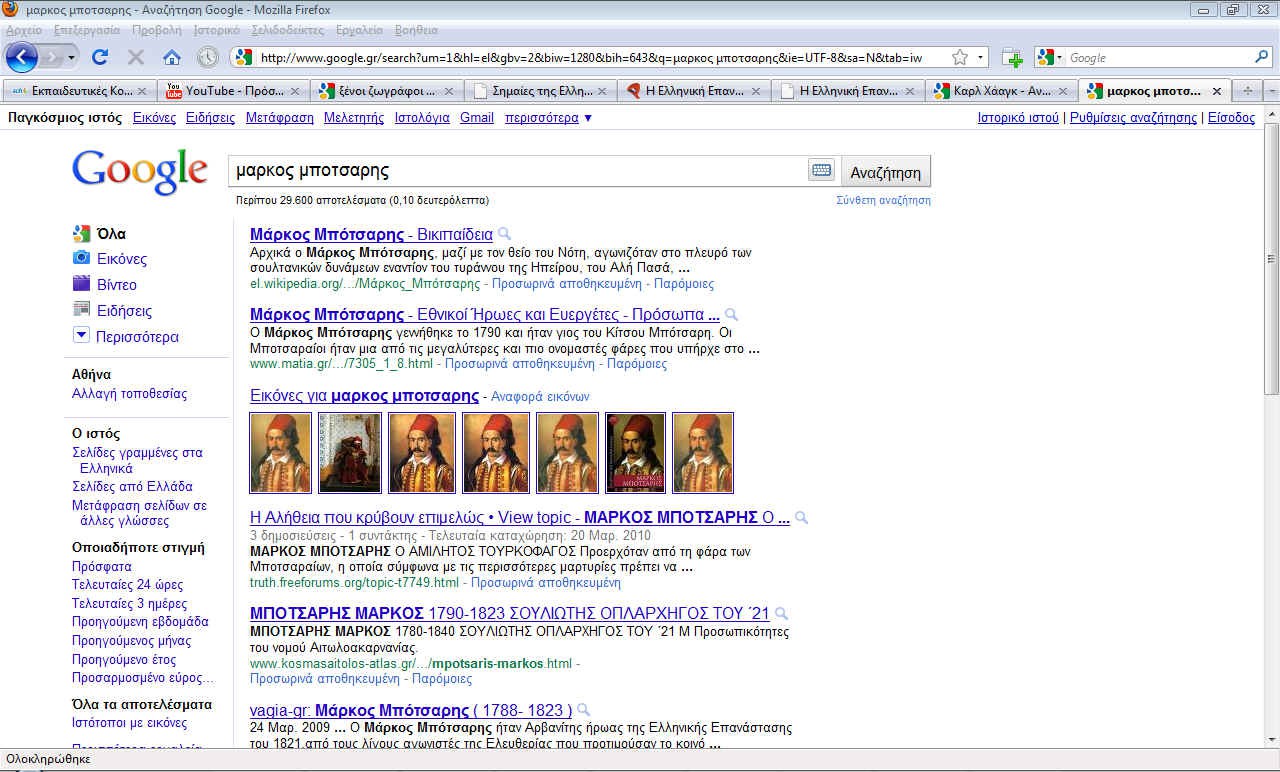Click the browser Back arrow button
Screen dimensions: 1280x772
pos(21,57)
